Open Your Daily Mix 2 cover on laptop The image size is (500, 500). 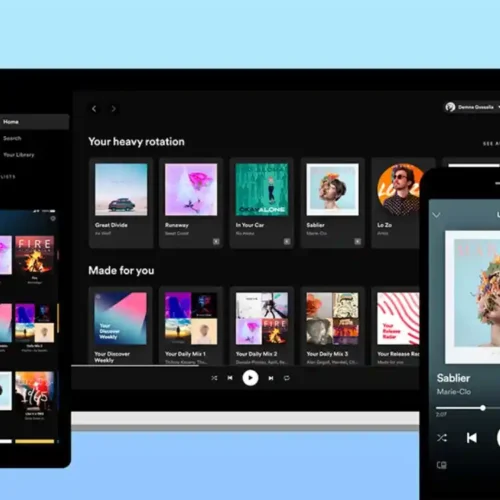(x=262, y=319)
